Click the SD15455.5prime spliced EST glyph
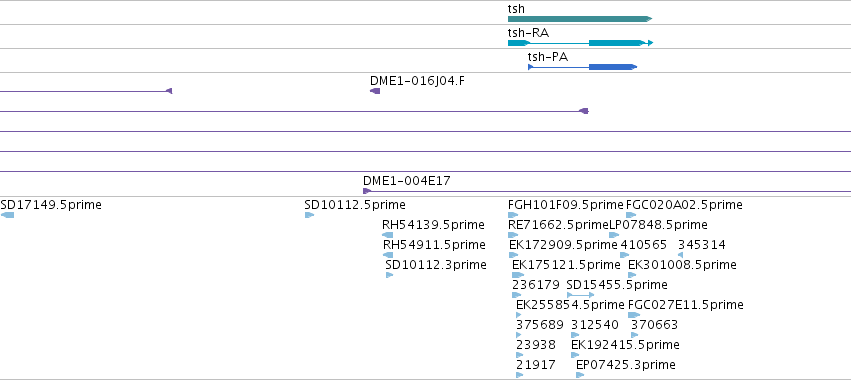Viewport: 851px width, 380px height. click(x=580, y=295)
